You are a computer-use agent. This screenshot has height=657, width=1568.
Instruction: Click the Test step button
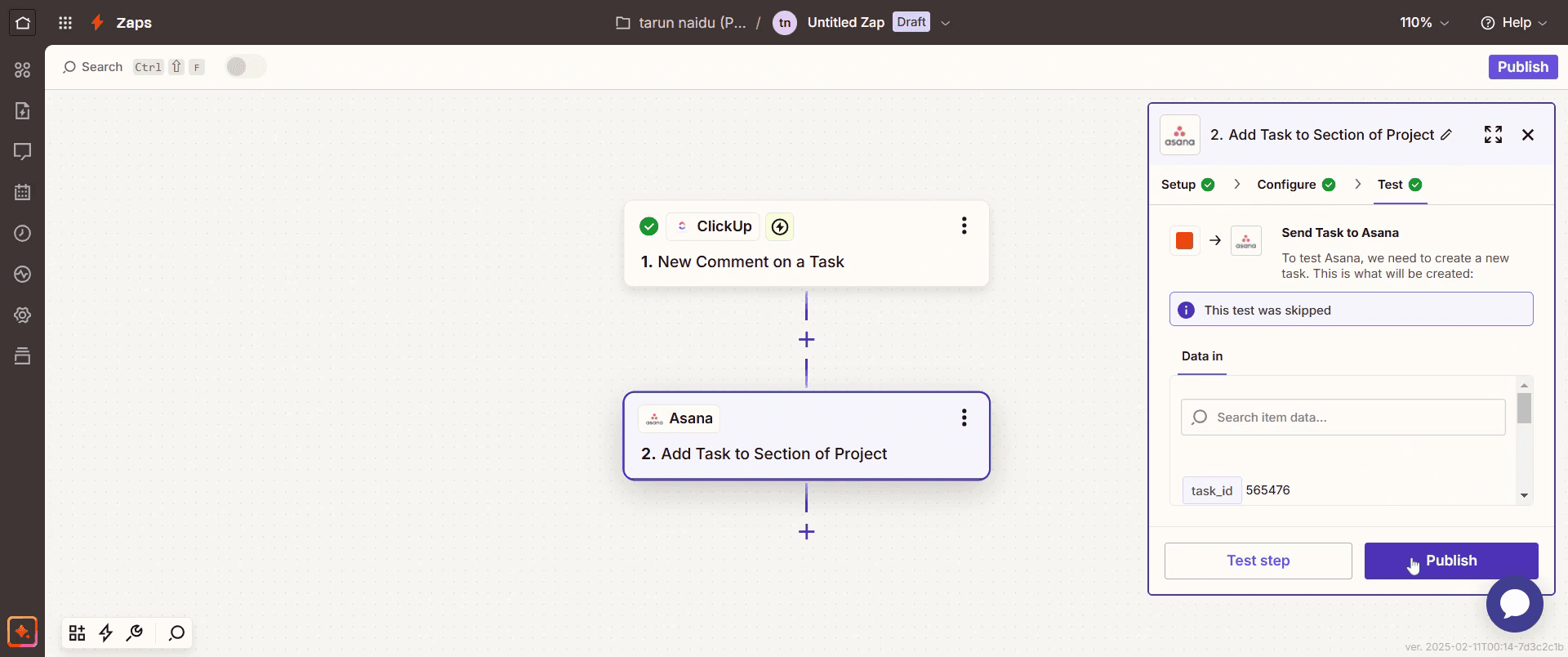tap(1258, 561)
